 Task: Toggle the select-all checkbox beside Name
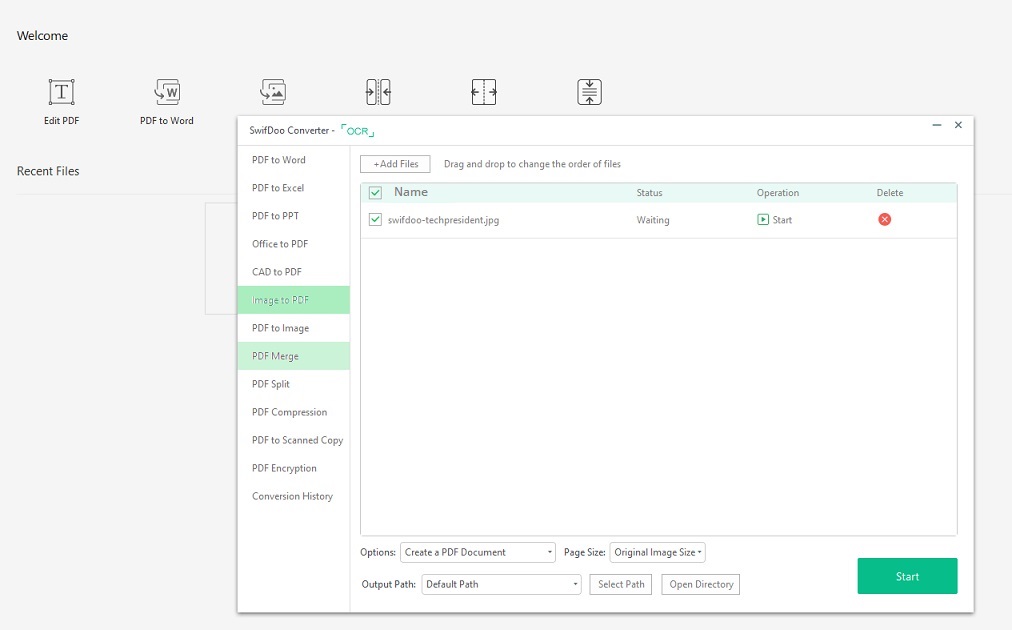(375, 192)
